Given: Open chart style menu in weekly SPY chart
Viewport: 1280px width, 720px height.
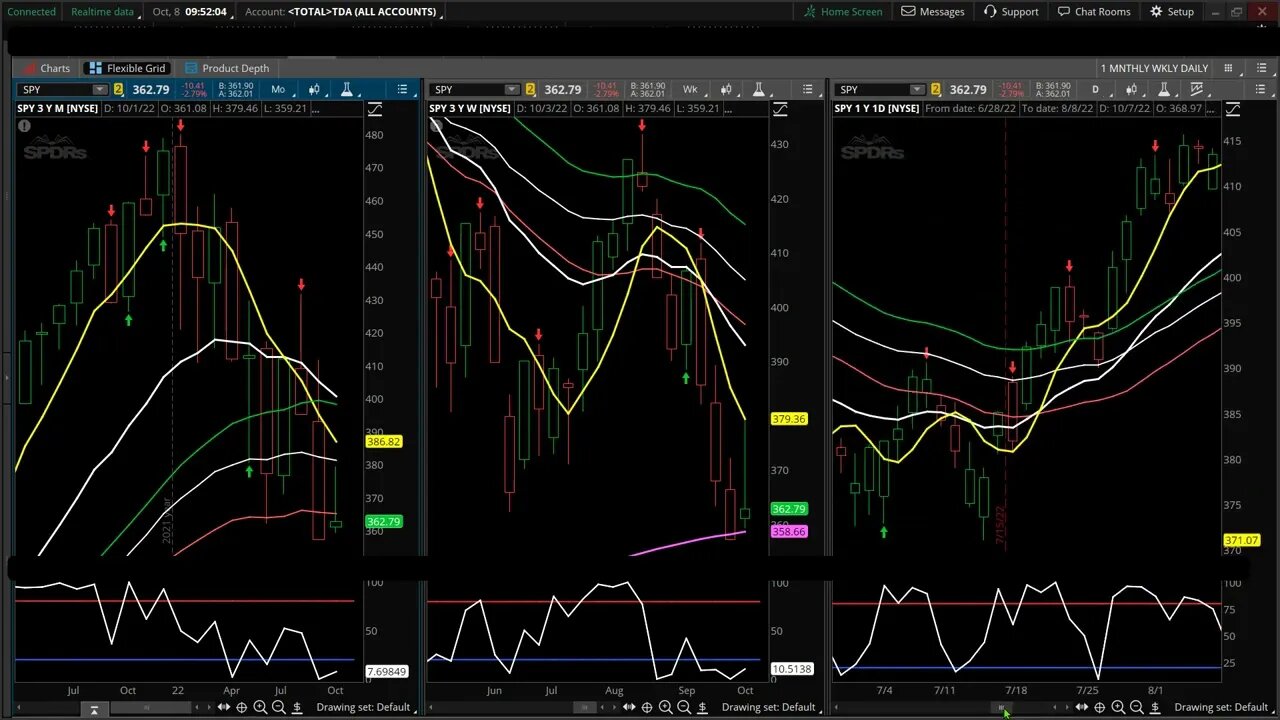Looking at the screenshot, I should pos(725,90).
